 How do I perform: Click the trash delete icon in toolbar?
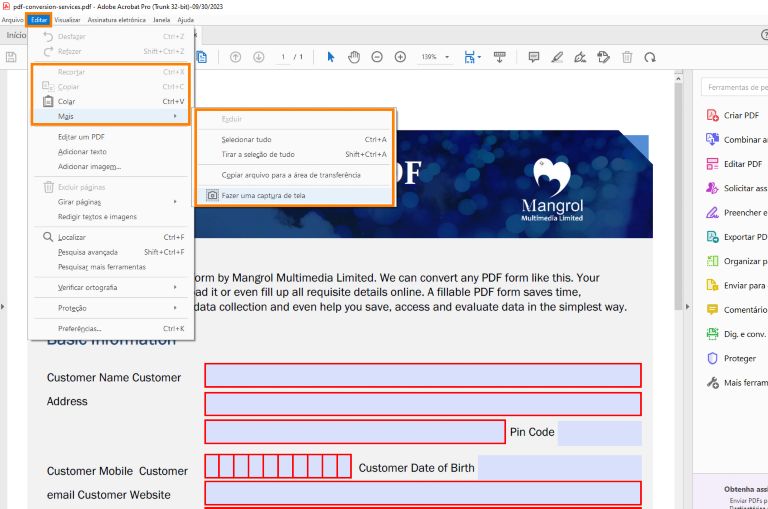(x=627, y=57)
